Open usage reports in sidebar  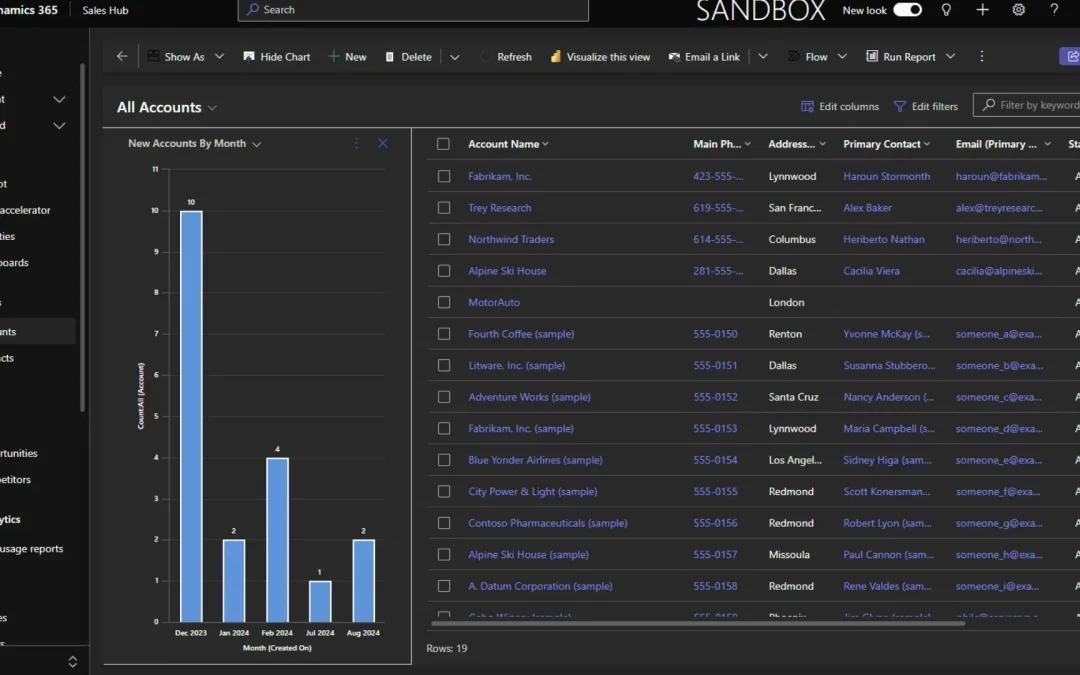click(31, 549)
